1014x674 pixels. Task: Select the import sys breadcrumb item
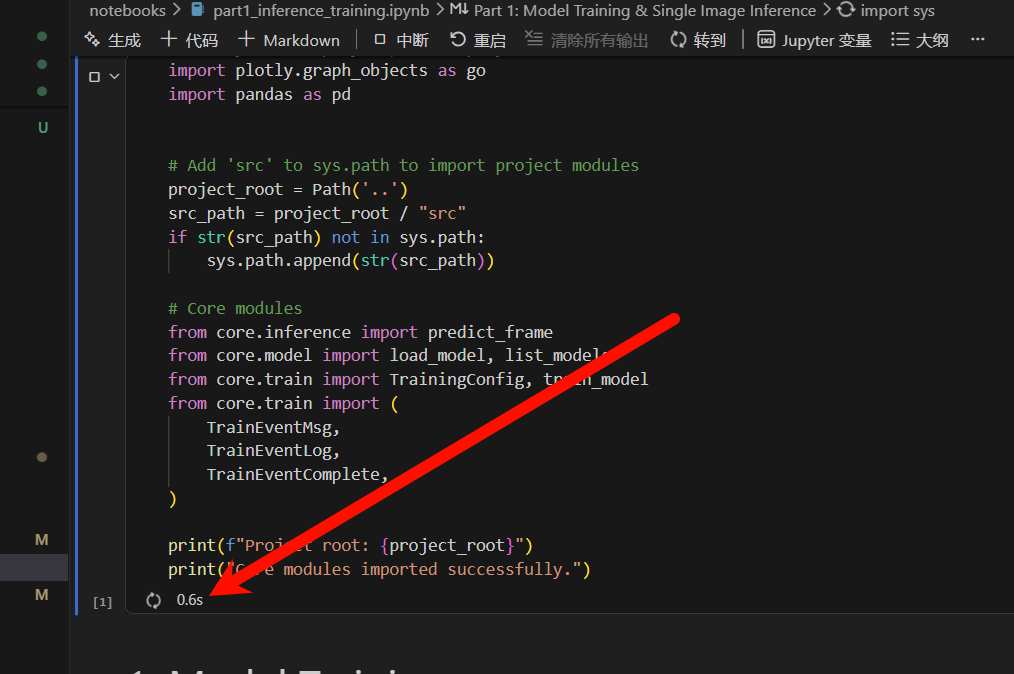886,10
